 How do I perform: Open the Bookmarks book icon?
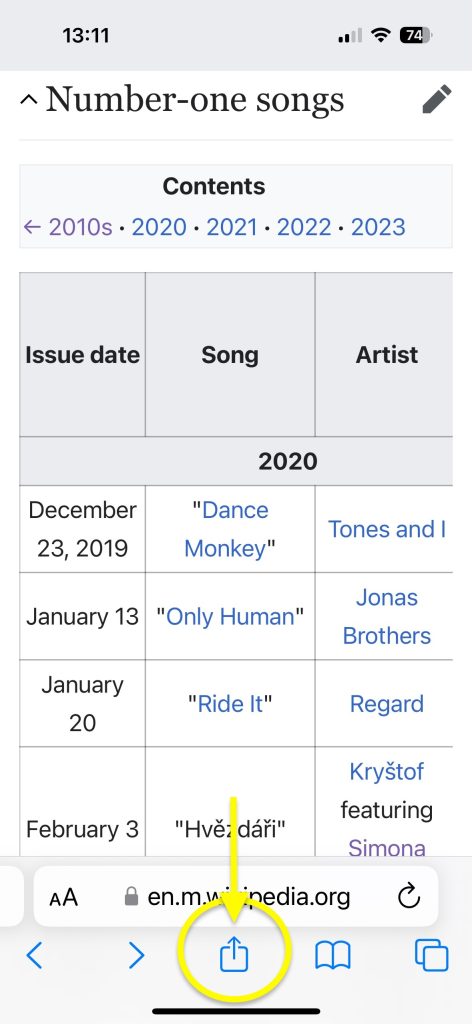point(333,956)
